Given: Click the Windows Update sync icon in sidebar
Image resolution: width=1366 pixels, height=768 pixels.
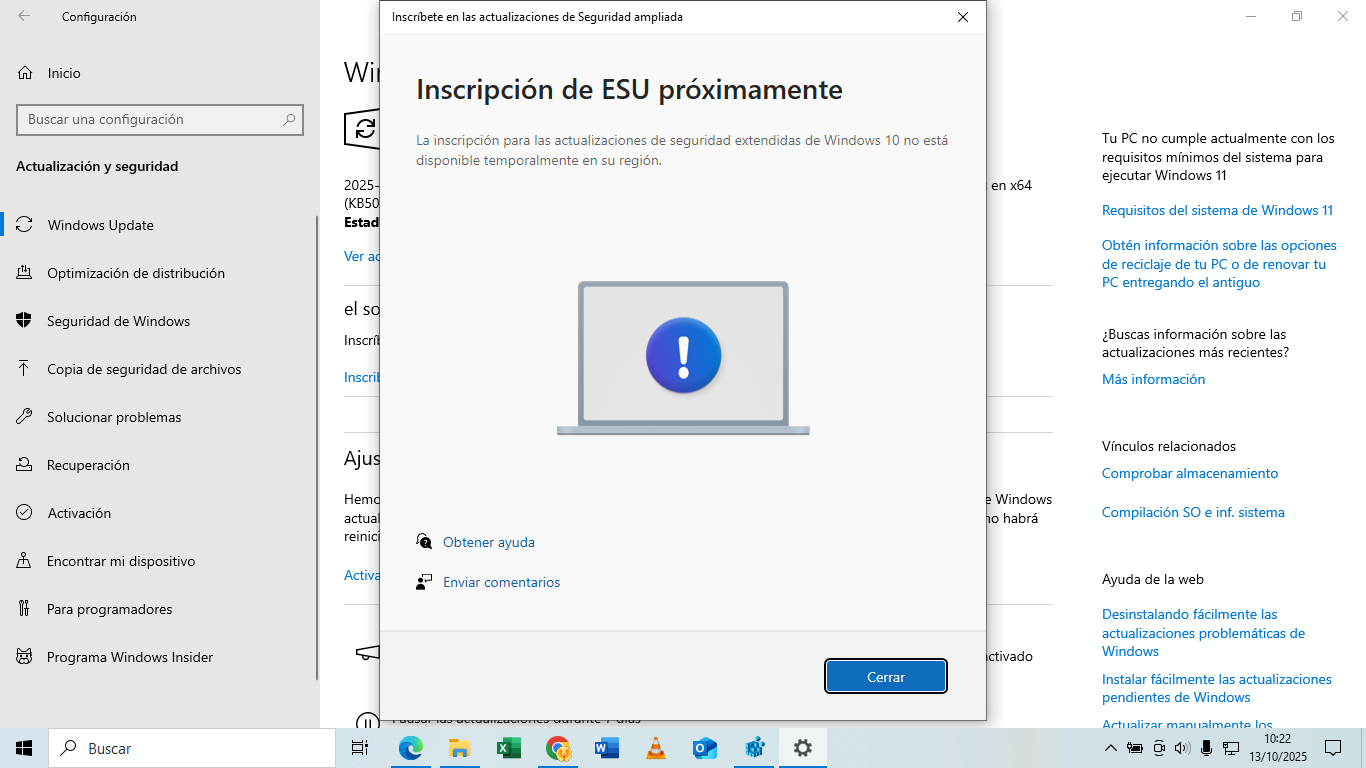Looking at the screenshot, I should 25,225.
